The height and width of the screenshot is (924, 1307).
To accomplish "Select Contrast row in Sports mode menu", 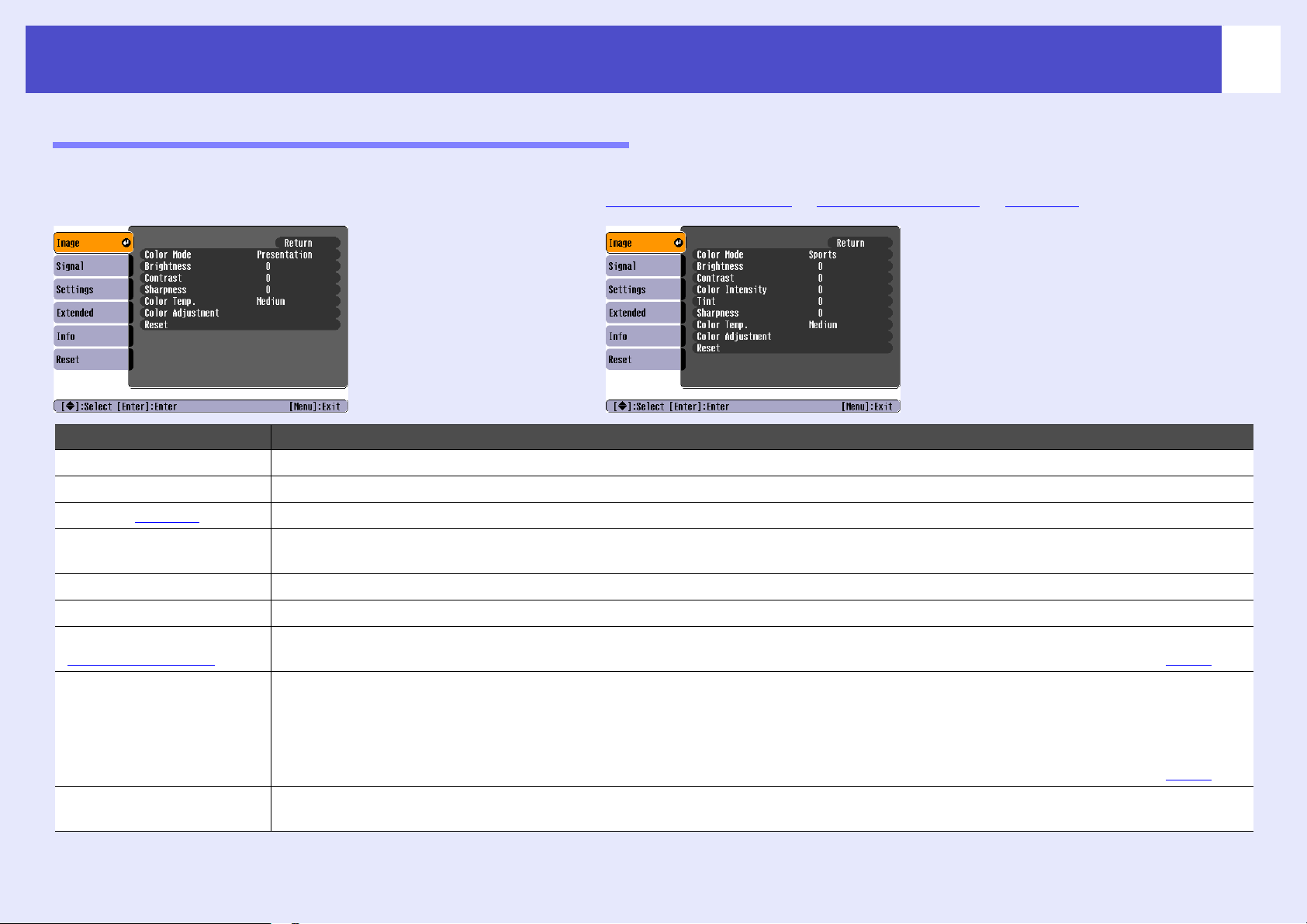I will click(793, 278).
